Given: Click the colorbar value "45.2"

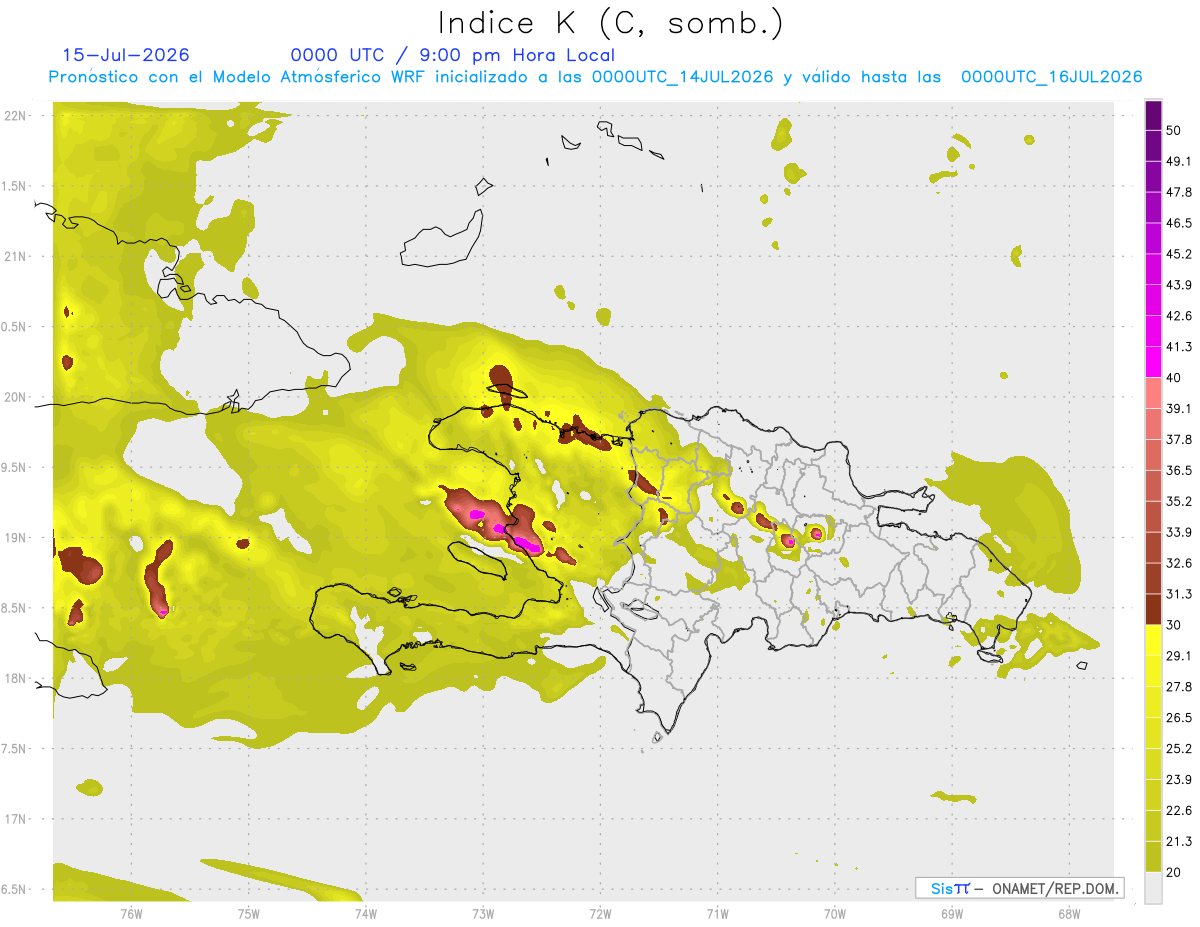Looking at the screenshot, I should (1179, 254).
